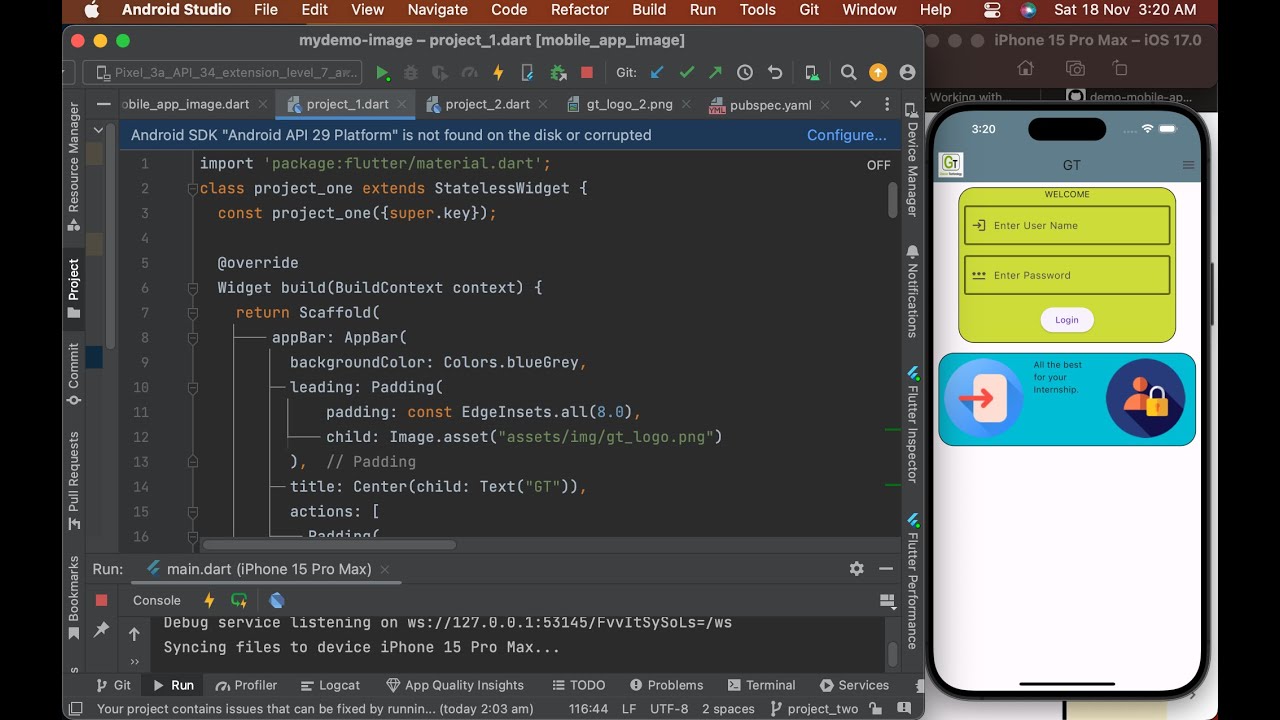The width and height of the screenshot is (1280, 720).
Task: Toggle the Bookmarks tool window
Action: click(73, 598)
